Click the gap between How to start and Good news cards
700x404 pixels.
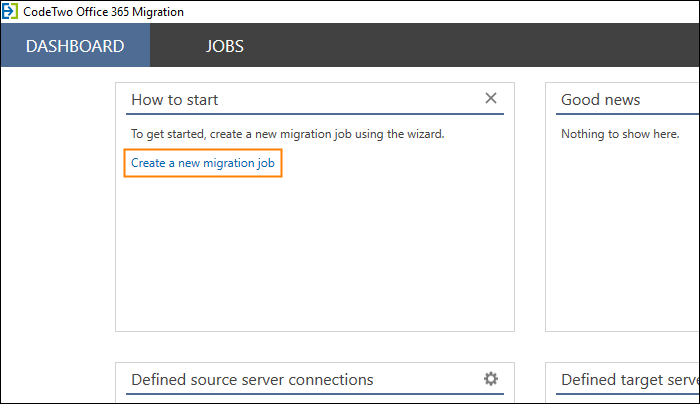click(x=530, y=207)
